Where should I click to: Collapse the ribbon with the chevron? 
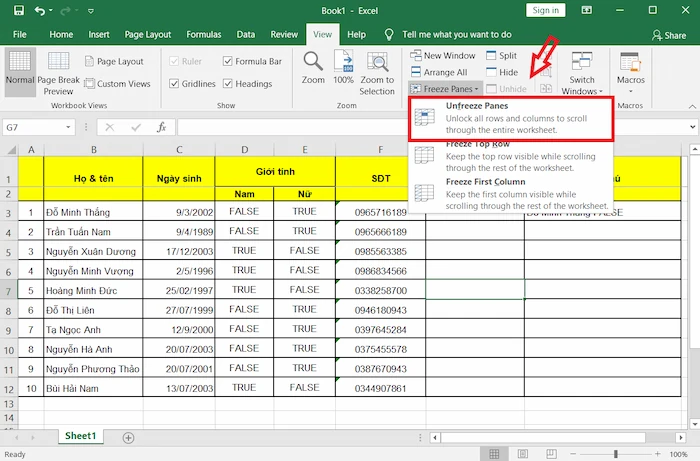click(x=692, y=106)
